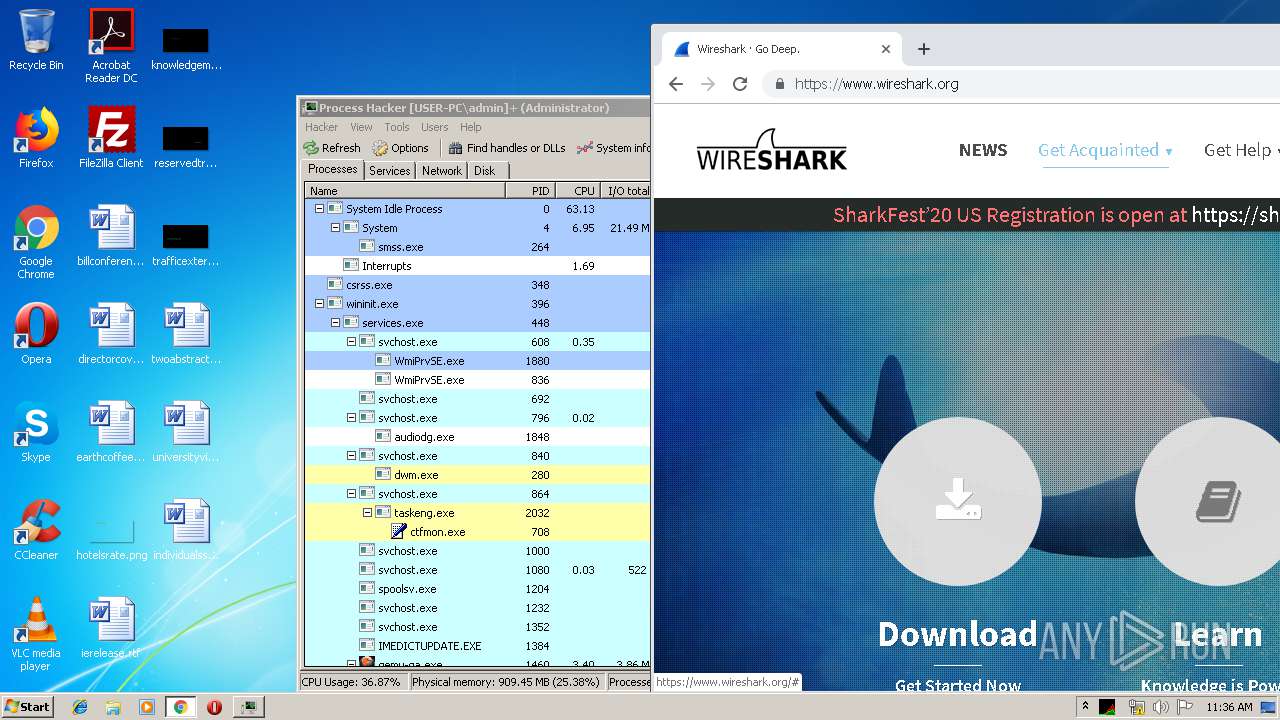Viewport: 1280px width, 720px height.
Task: Open a new Chrome tab
Action: point(924,49)
